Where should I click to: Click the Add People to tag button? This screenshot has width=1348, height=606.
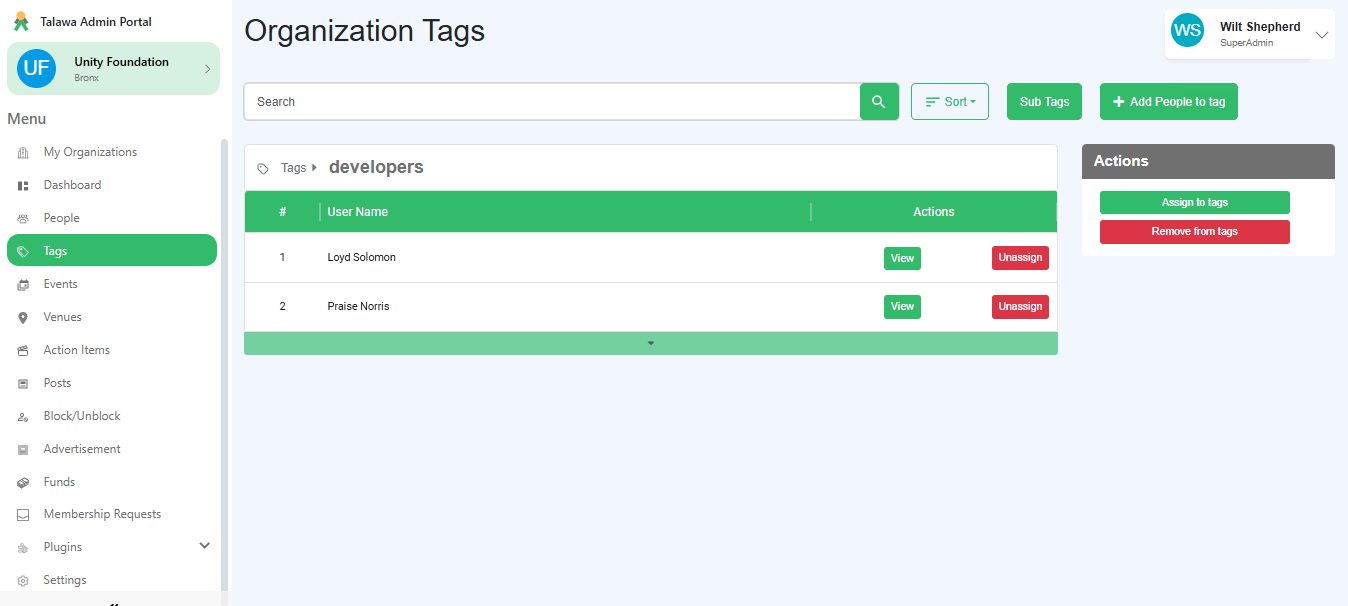pos(1168,102)
